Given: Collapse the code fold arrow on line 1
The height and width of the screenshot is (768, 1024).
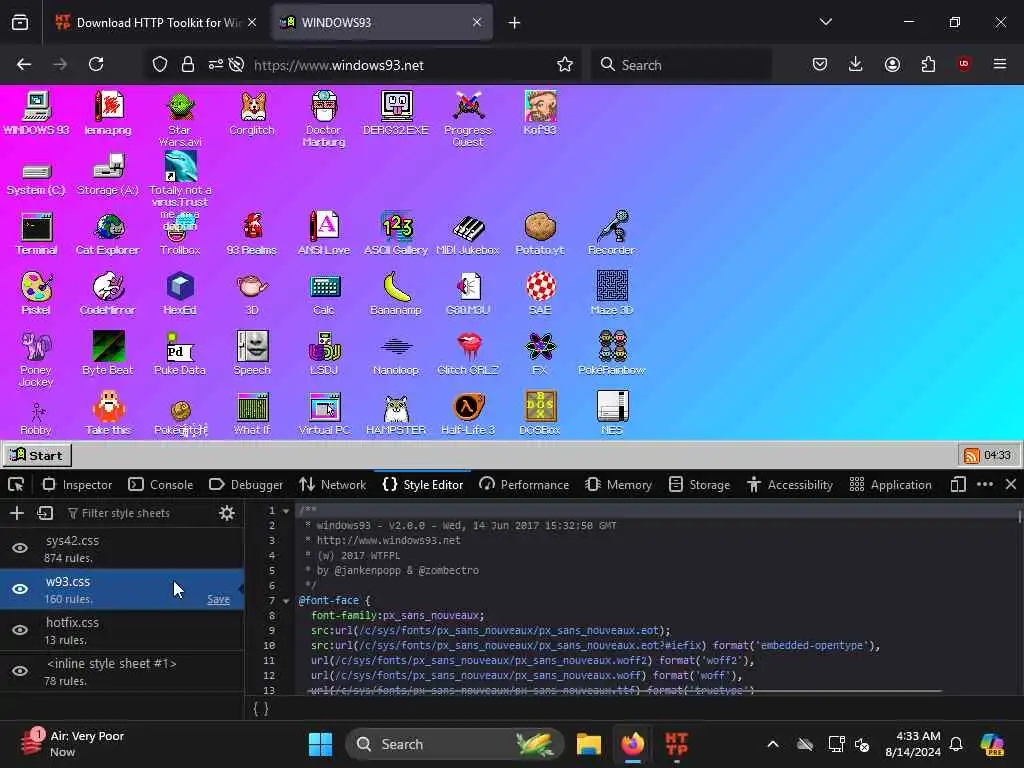Looking at the screenshot, I should (x=285, y=511).
